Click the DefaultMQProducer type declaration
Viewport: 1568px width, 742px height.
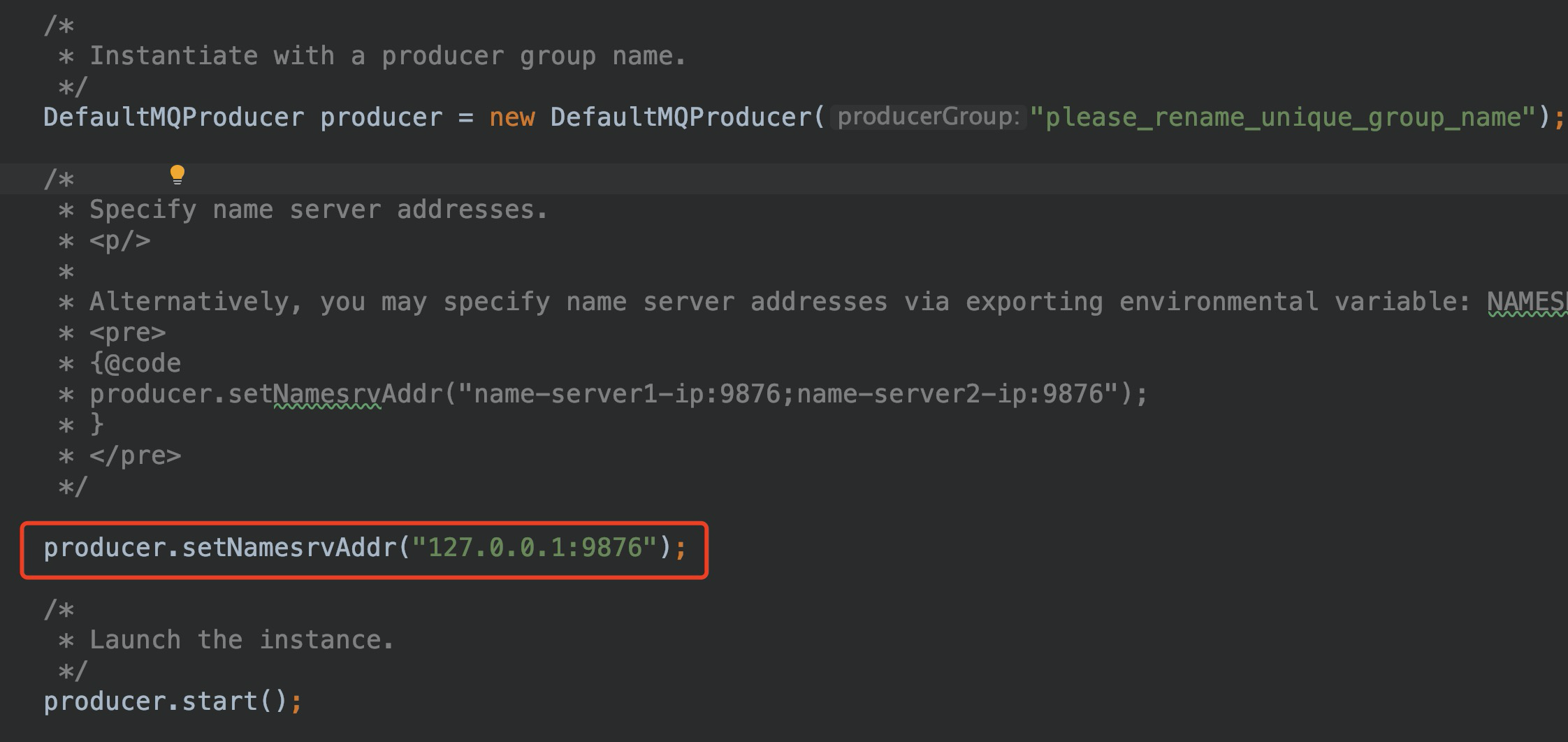click(x=174, y=117)
